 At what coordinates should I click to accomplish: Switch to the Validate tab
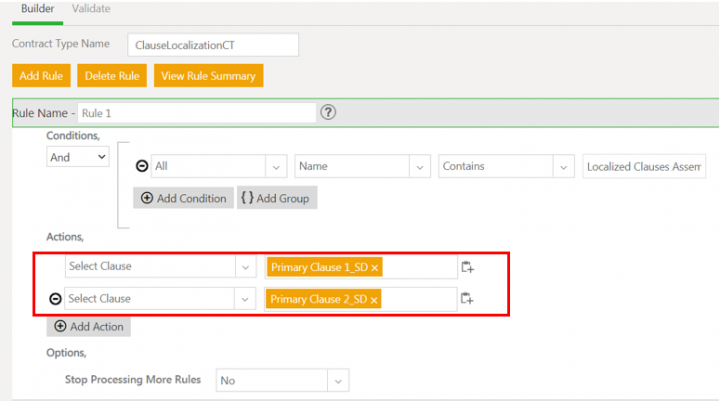pyautogui.click(x=91, y=9)
